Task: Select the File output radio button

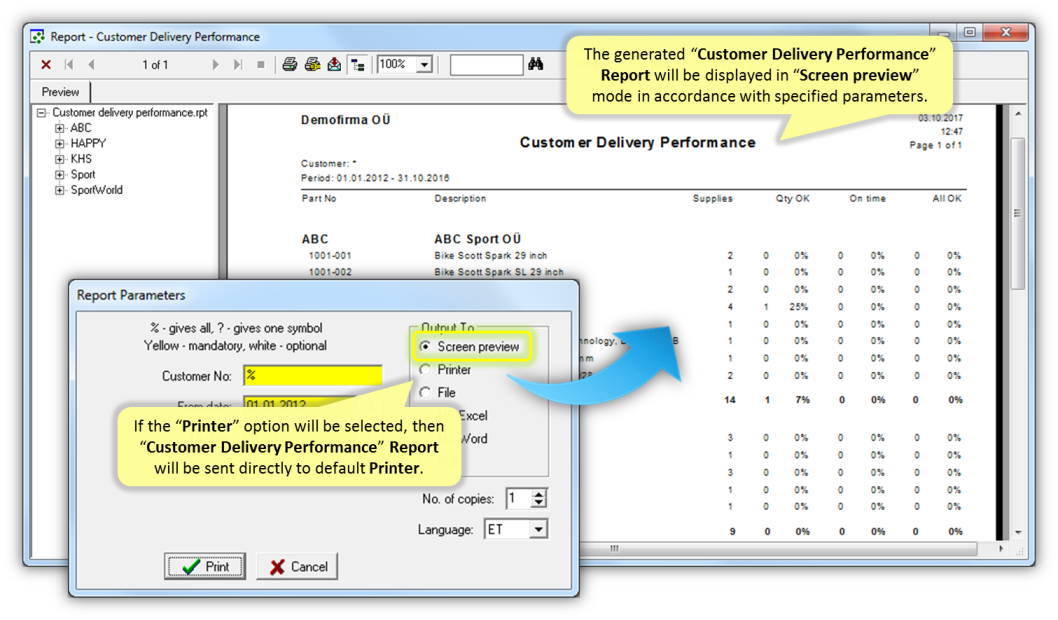Action: point(426,393)
